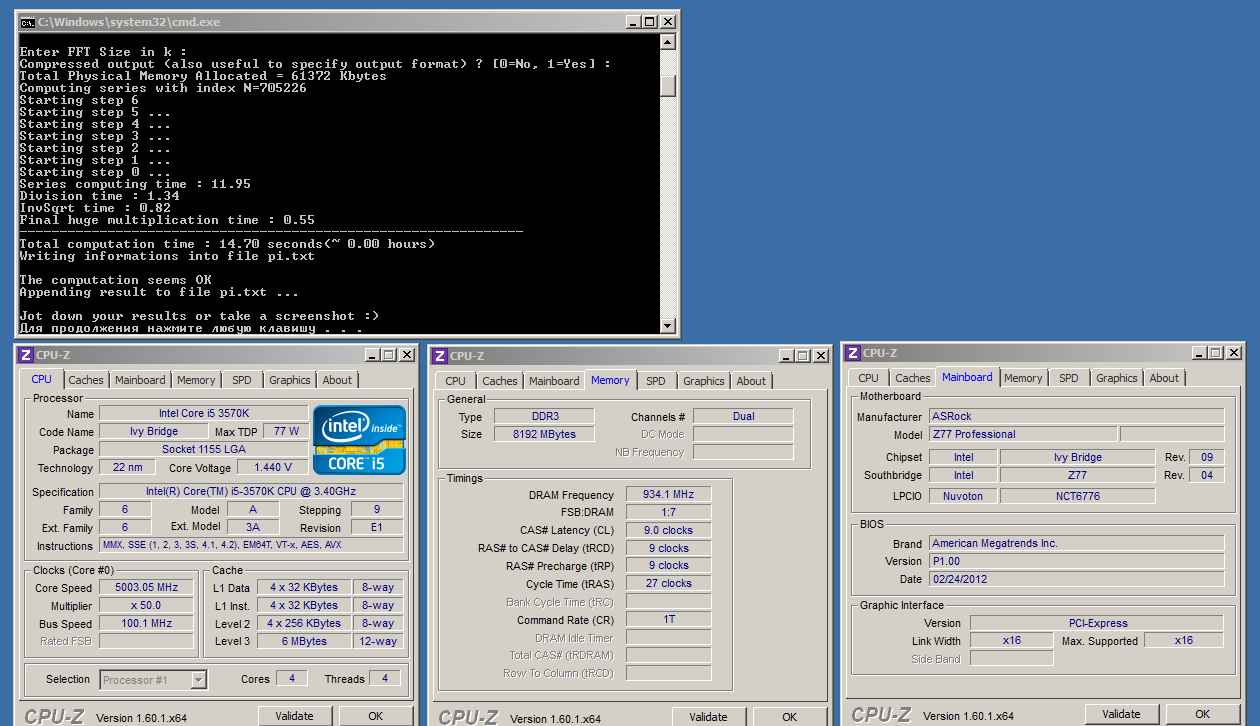Click the P1.00 BIOS version field
1260x726 pixels.
(1076, 562)
